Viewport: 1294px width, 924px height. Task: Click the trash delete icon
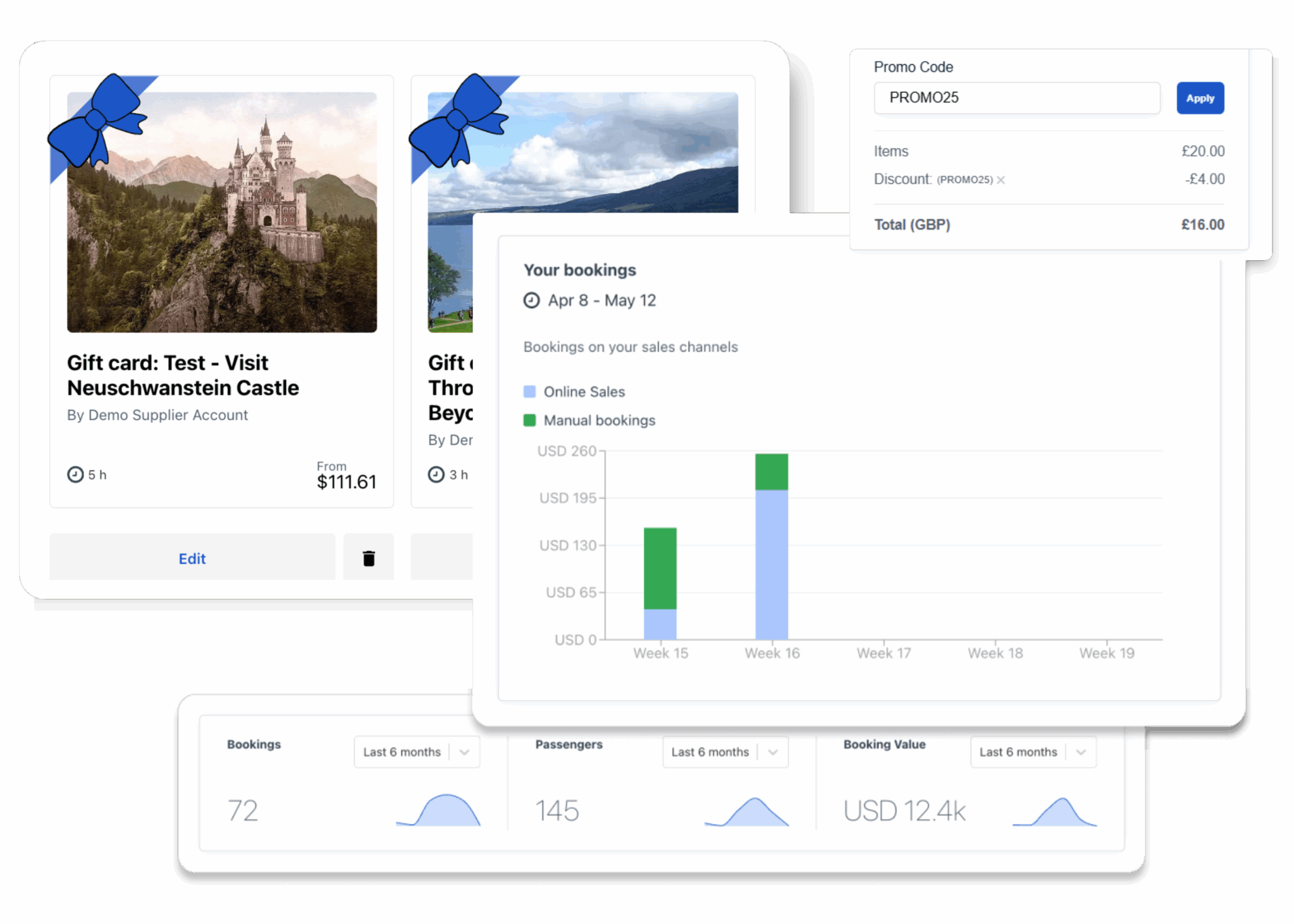click(368, 558)
